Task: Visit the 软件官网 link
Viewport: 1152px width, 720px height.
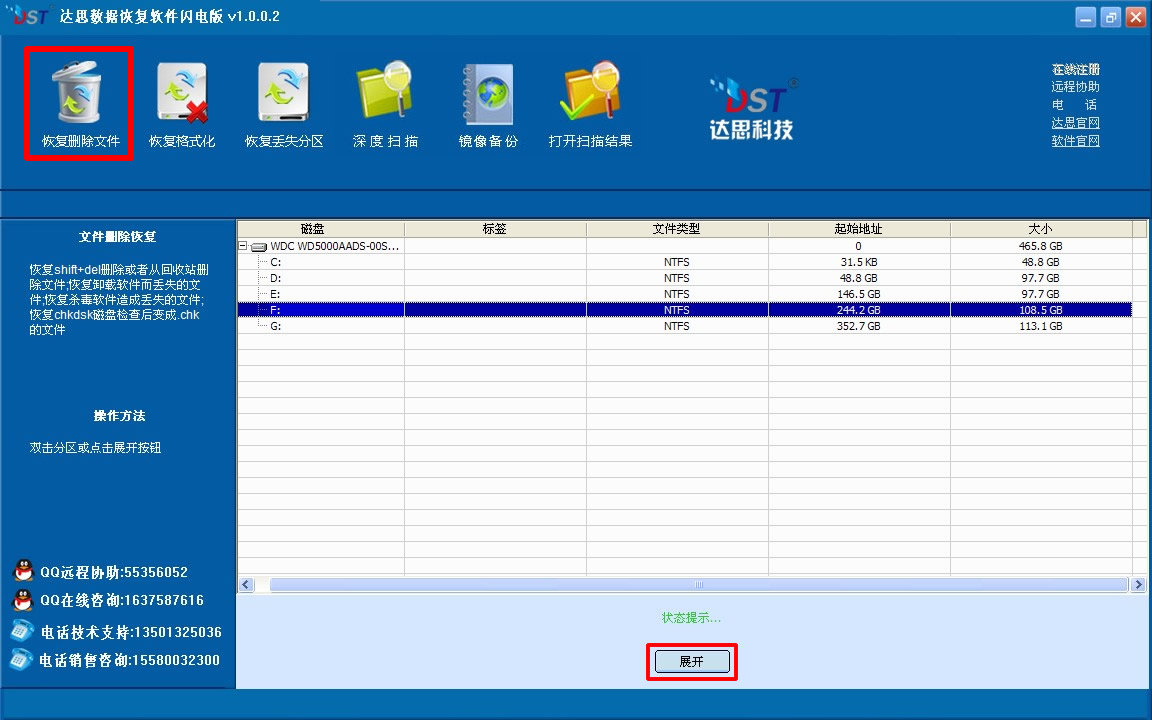Action: tap(1075, 140)
